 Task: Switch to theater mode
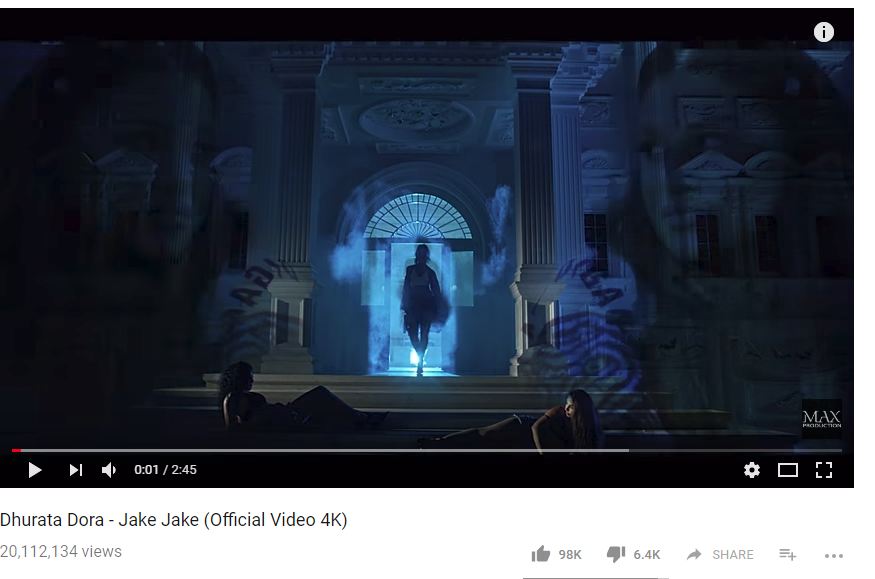pyautogui.click(x=787, y=470)
